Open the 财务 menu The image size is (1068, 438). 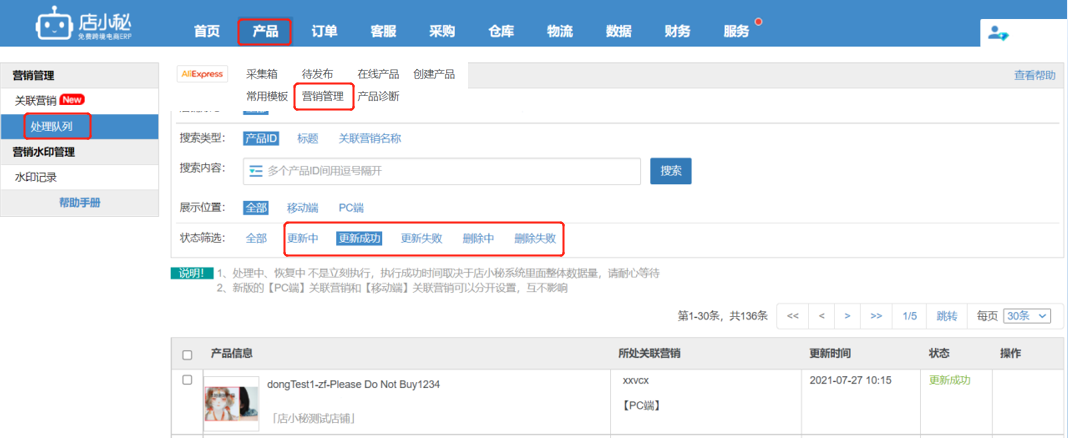[678, 31]
